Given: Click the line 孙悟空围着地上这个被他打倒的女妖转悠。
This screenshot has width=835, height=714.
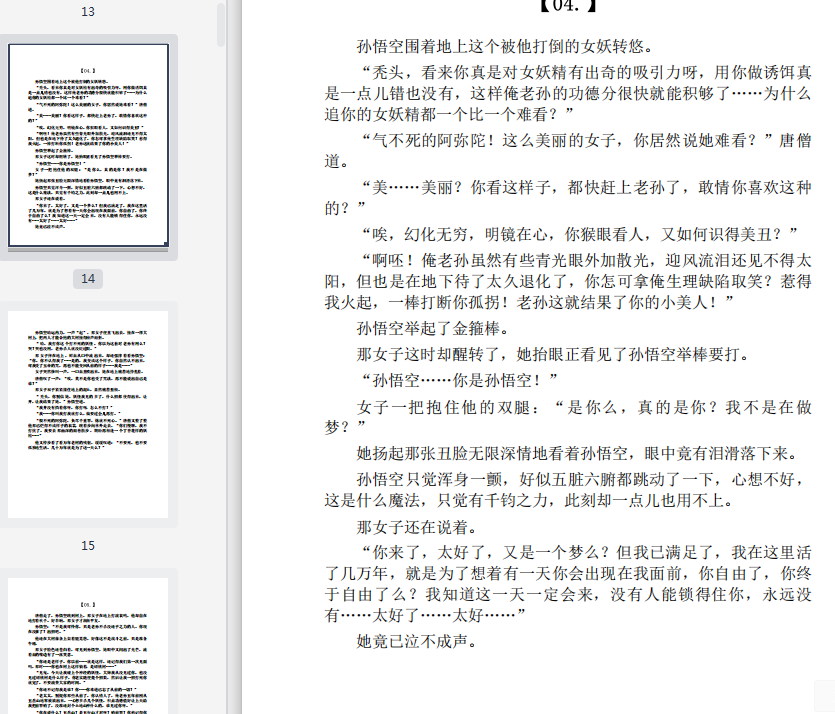Looking at the screenshot, I should [x=505, y=46].
